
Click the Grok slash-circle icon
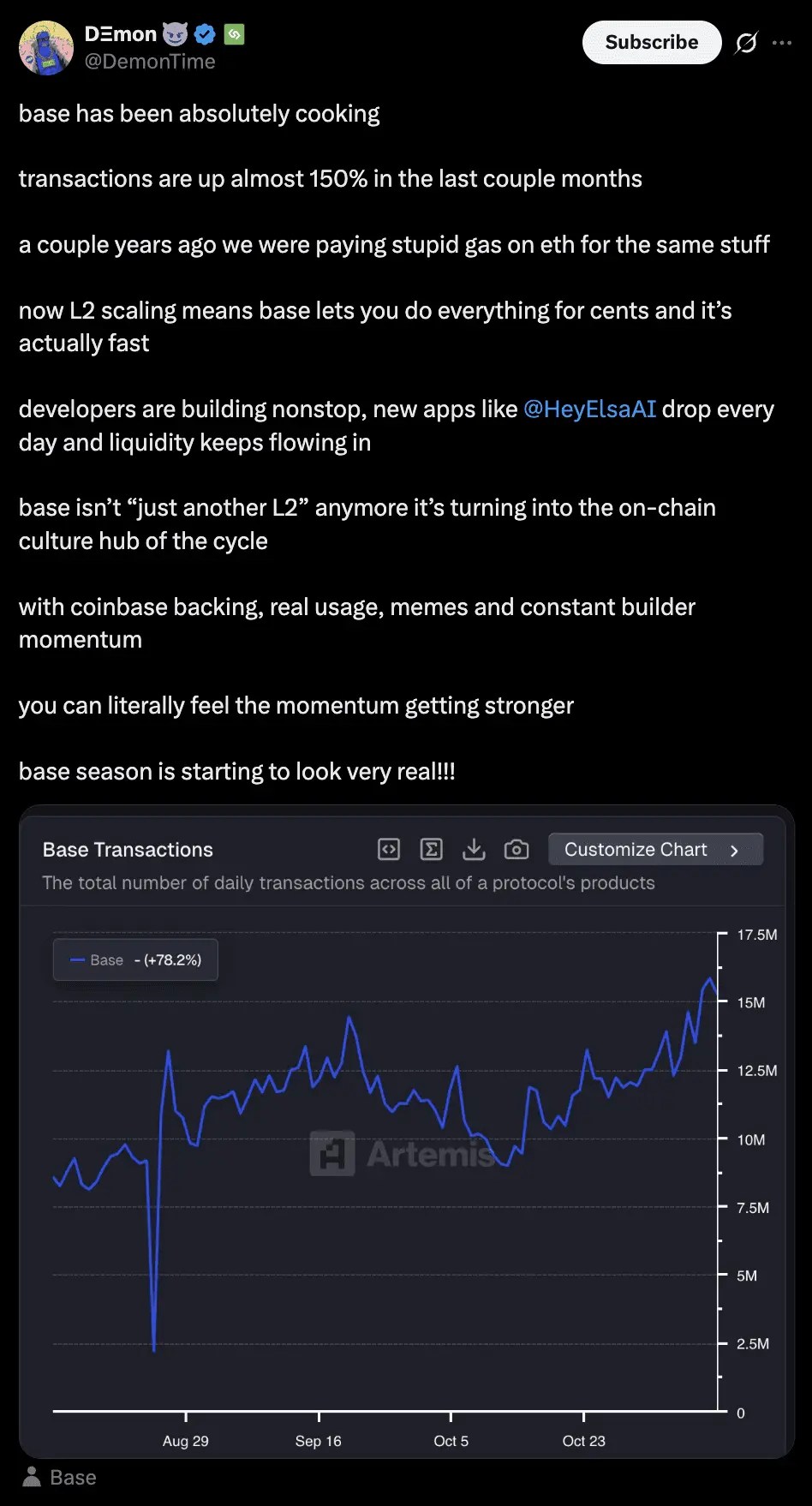coord(746,43)
